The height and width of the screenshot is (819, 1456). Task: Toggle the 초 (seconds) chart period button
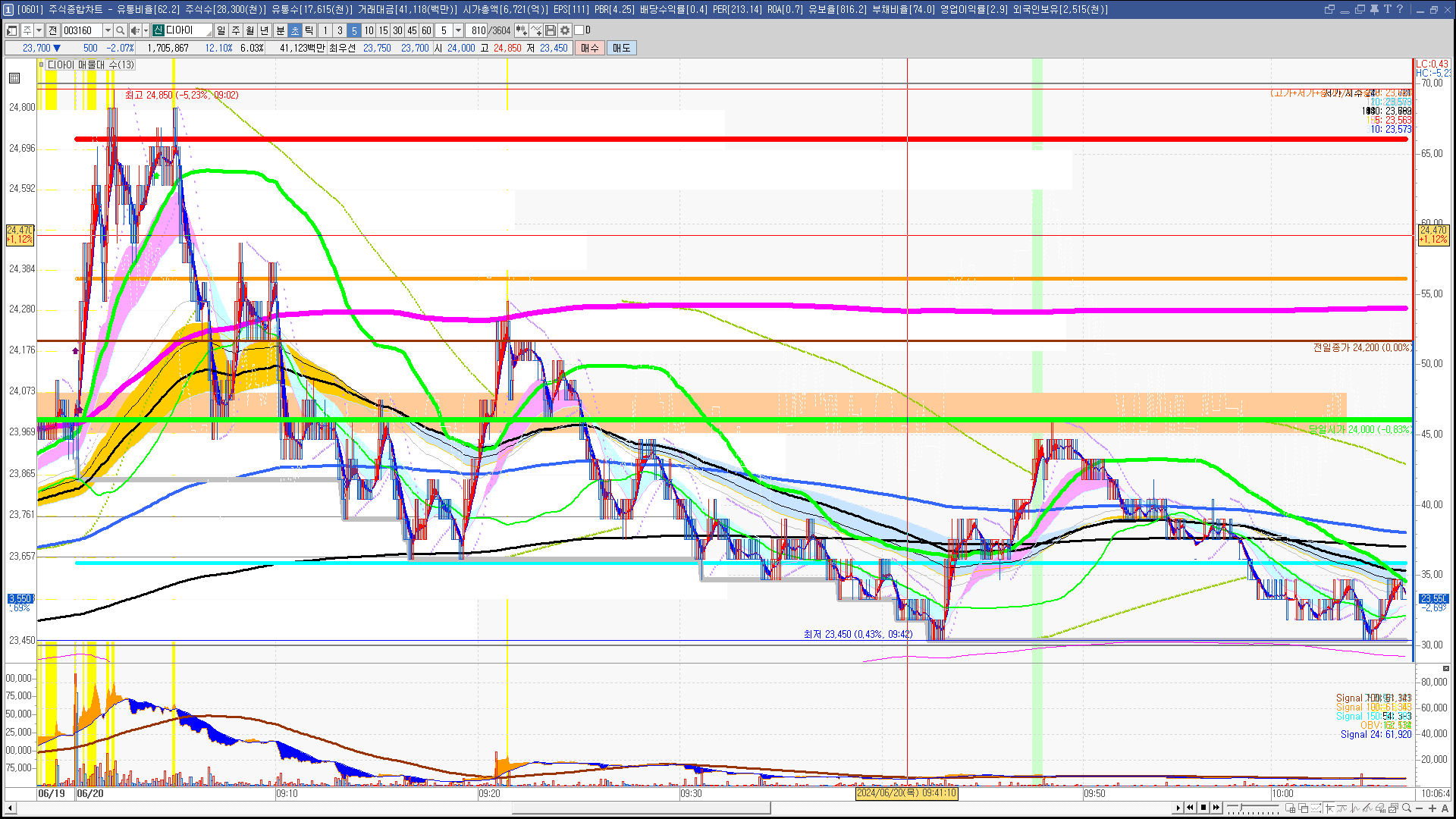(x=295, y=30)
